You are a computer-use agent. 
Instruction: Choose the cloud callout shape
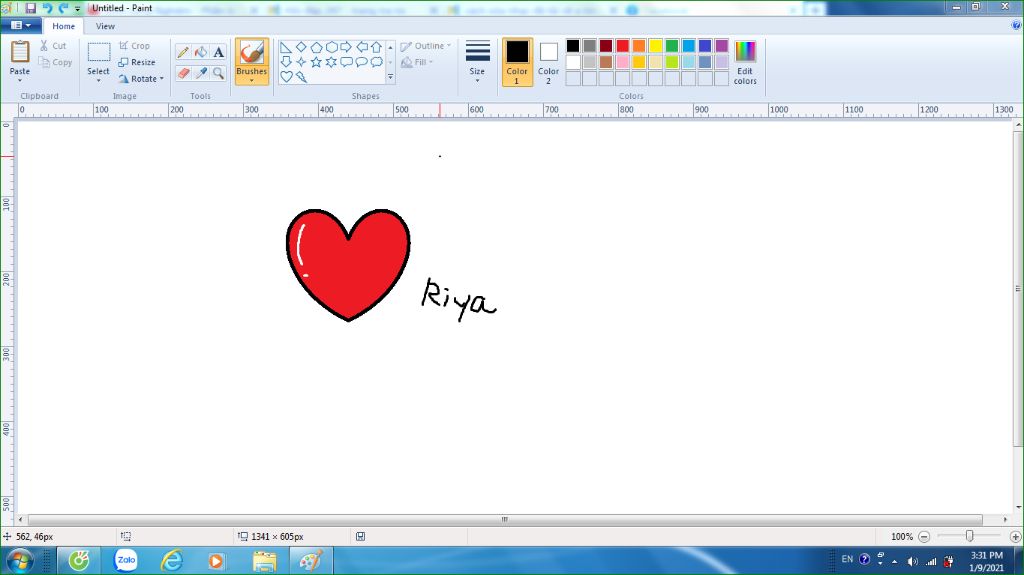377,62
